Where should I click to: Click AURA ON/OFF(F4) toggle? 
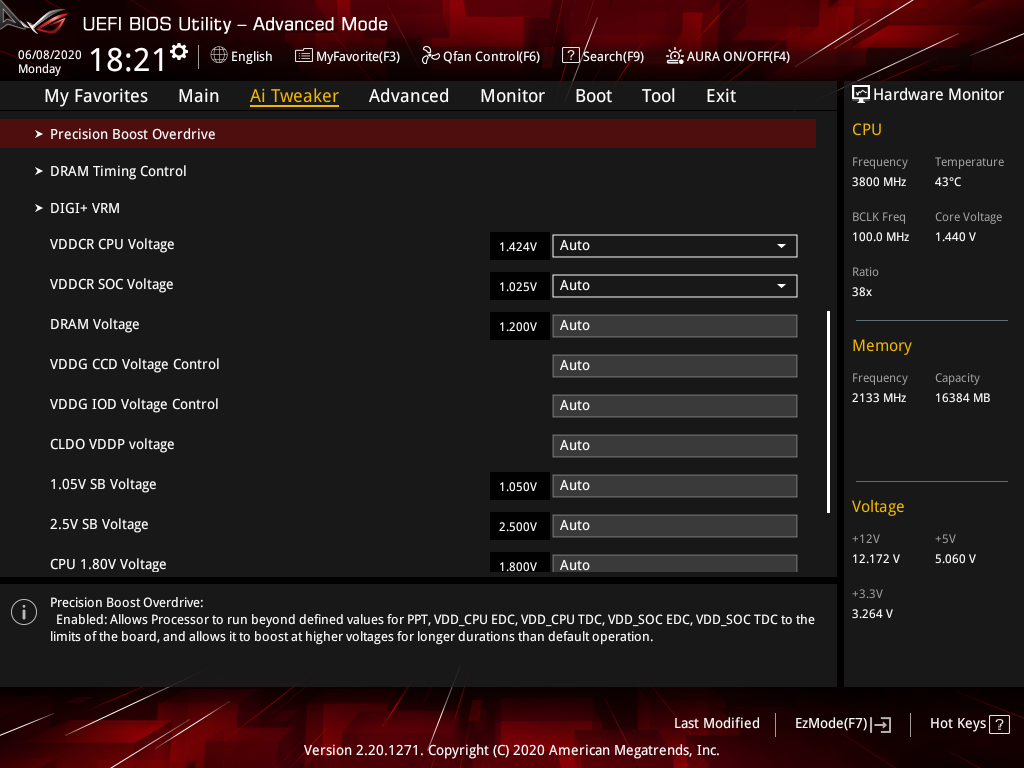click(x=728, y=56)
